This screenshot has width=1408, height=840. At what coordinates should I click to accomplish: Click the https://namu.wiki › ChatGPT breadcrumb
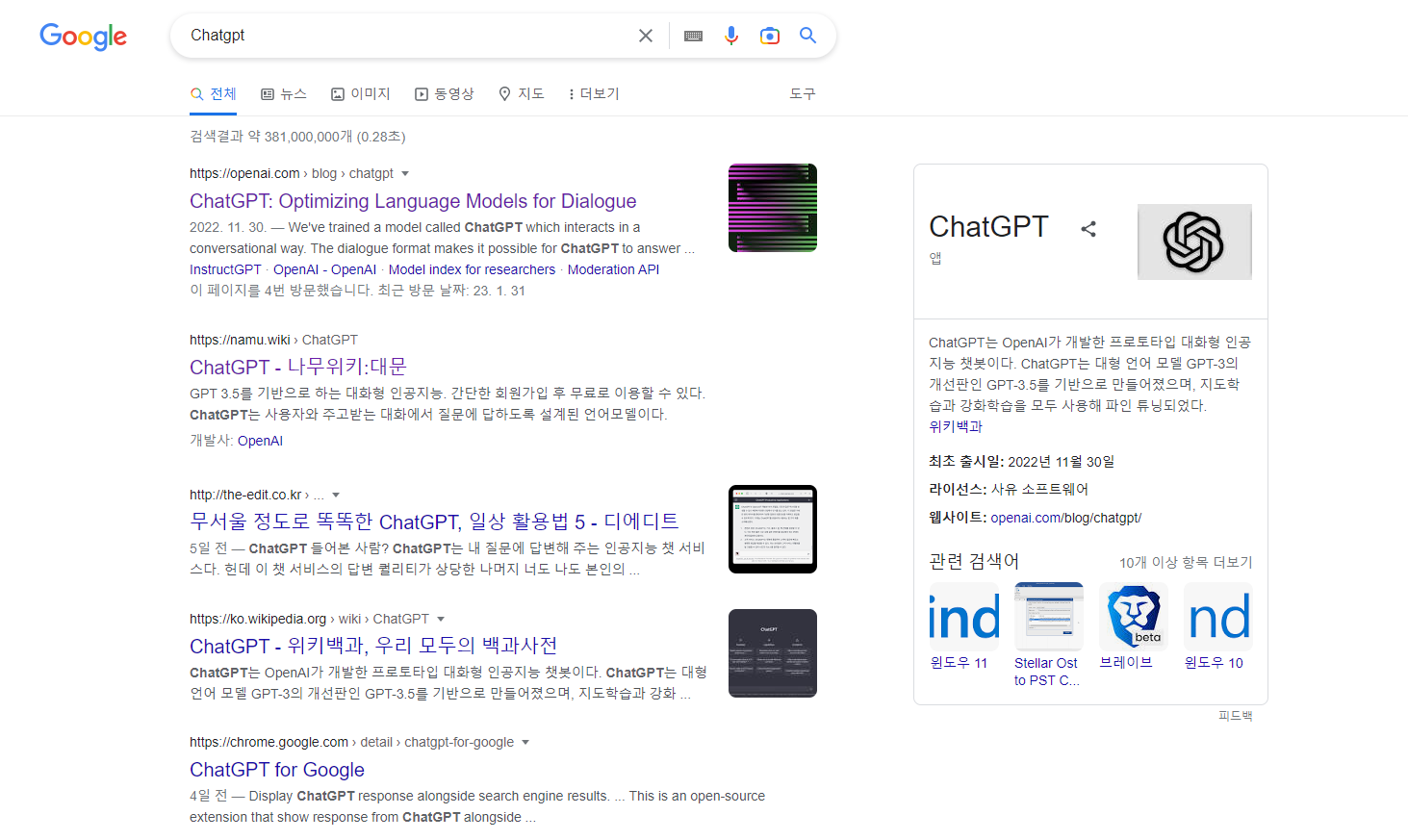point(273,340)
